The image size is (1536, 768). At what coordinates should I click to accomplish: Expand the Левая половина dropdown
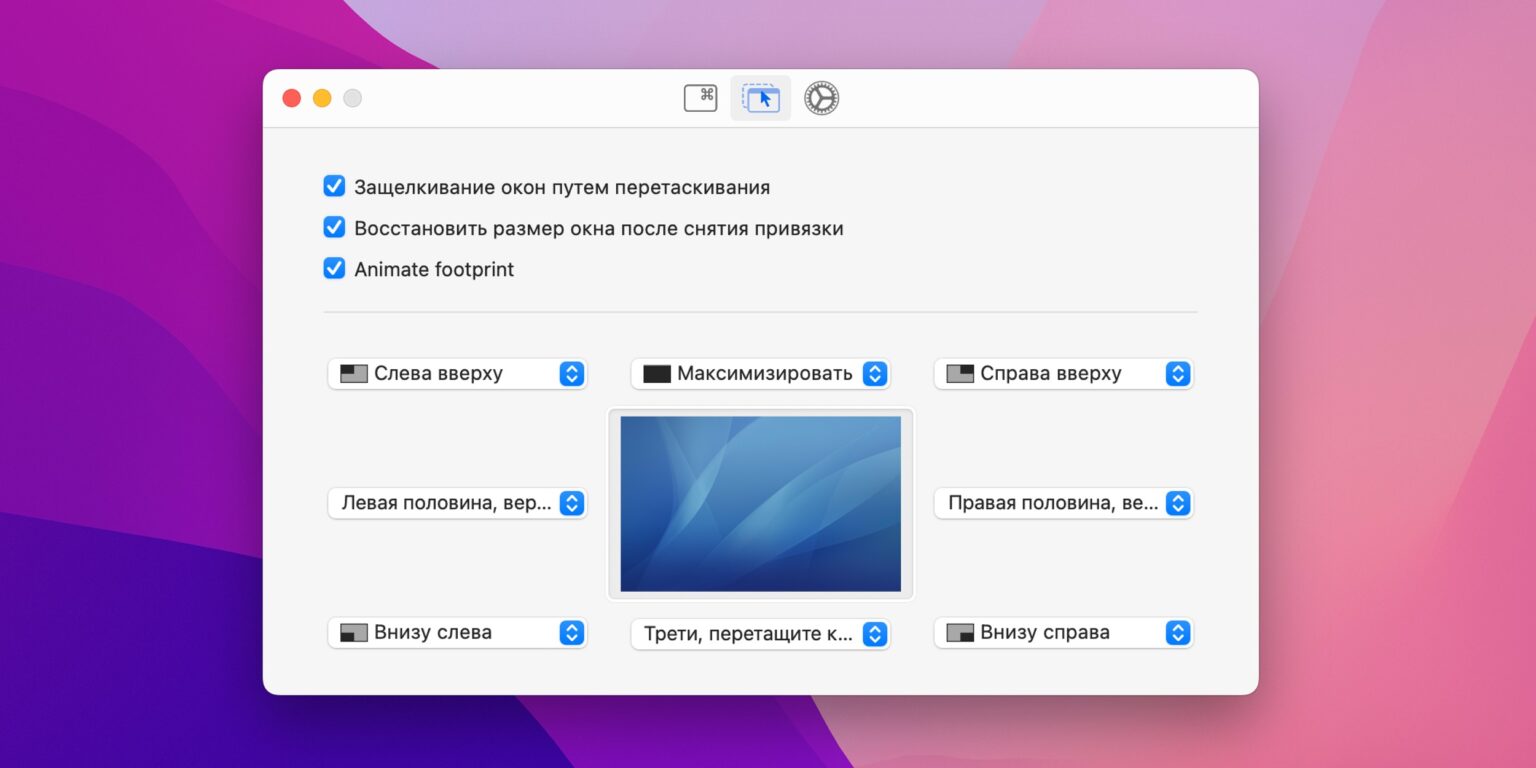coord(571,503)
